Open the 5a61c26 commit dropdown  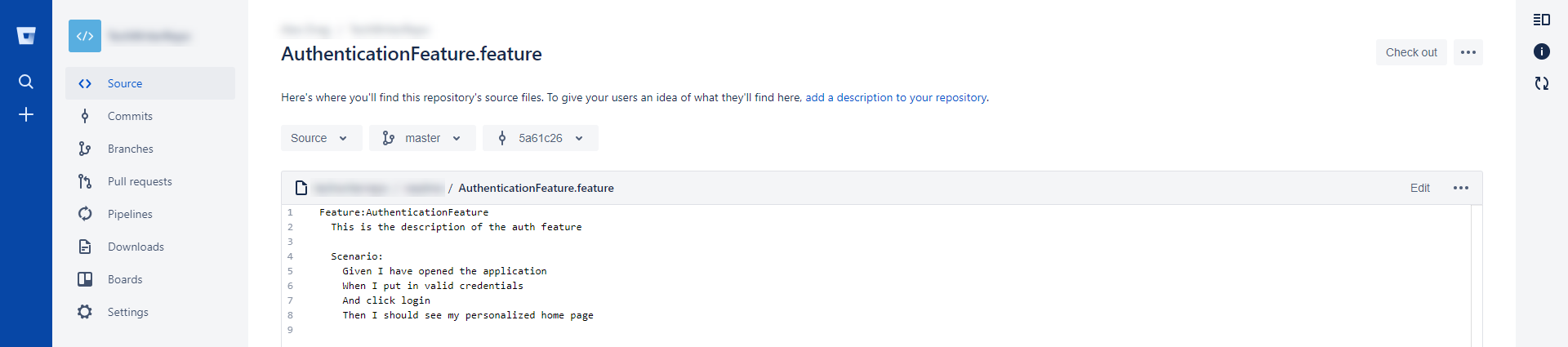pos(540,138)
